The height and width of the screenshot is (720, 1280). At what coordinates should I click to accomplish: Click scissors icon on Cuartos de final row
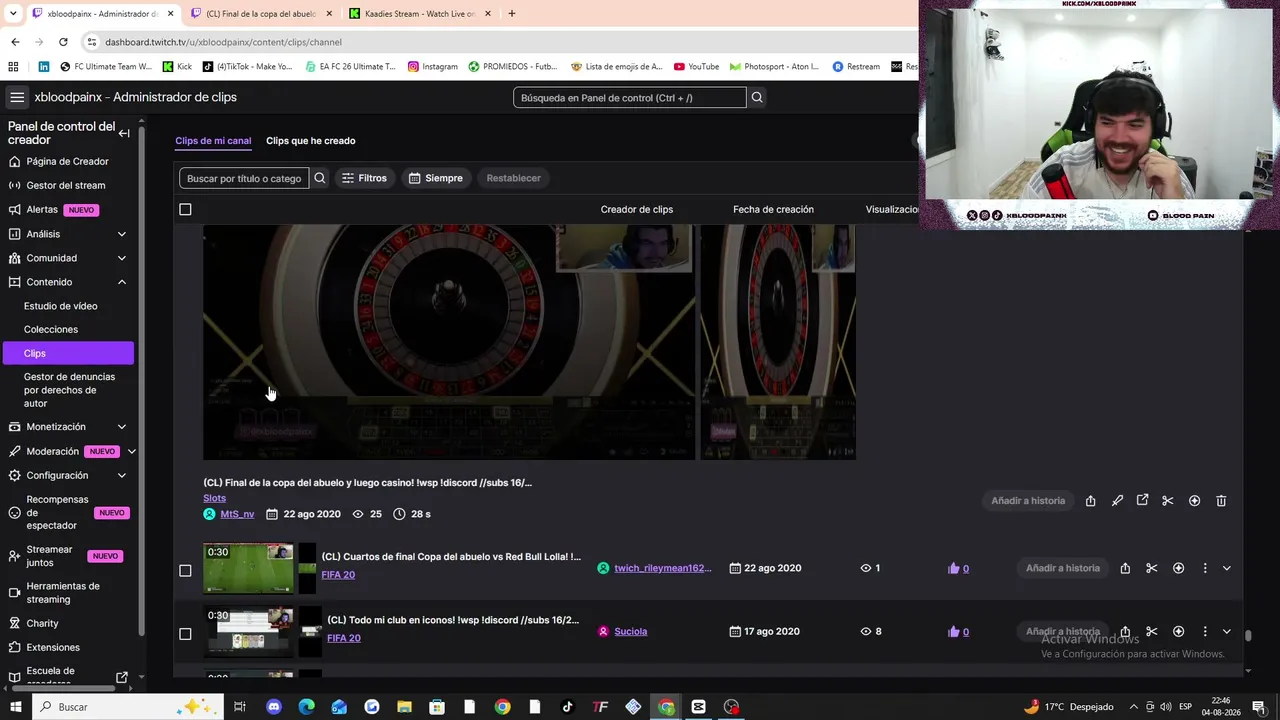[x=1152, y=568]
